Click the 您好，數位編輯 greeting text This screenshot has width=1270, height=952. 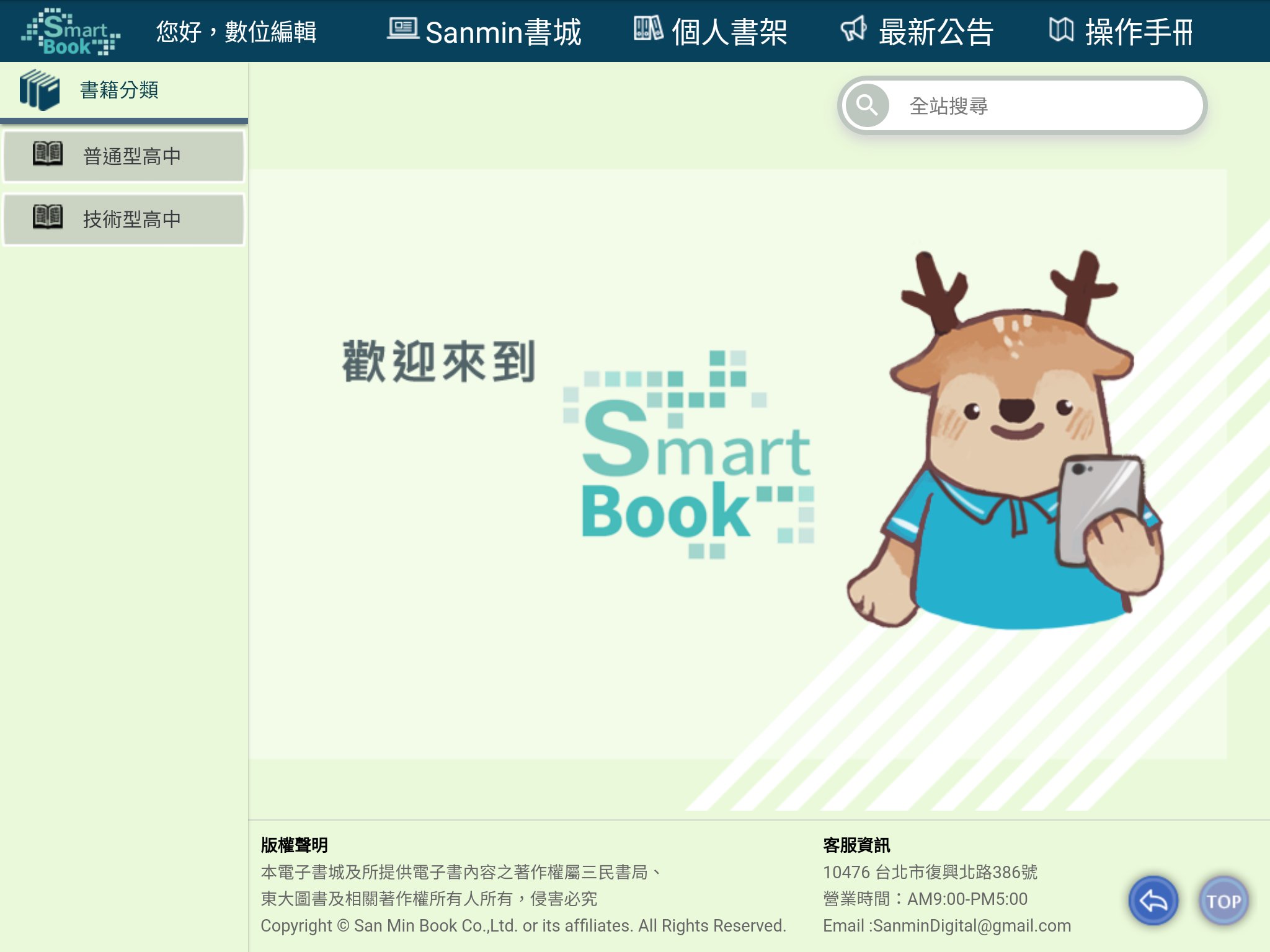[236, 31]
